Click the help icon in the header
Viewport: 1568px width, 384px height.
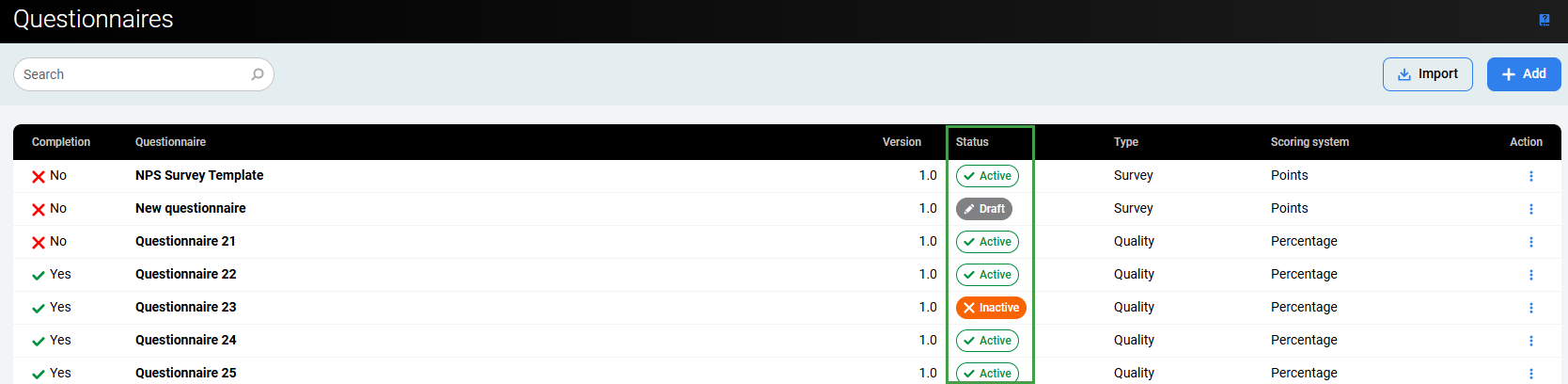click(1544, 20)
